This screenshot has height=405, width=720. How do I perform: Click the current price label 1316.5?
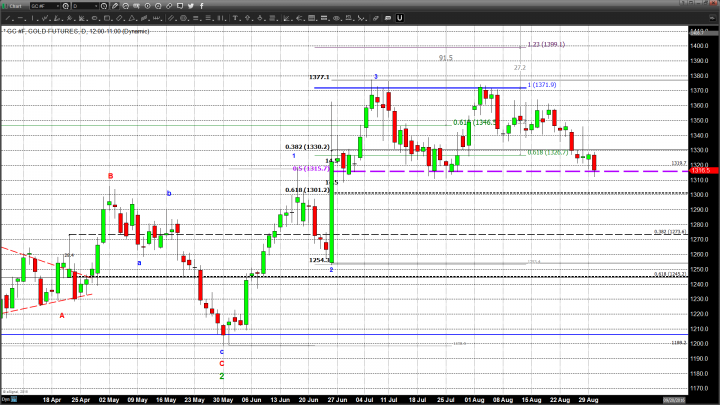pyautogui.click(x=700, y=171)
